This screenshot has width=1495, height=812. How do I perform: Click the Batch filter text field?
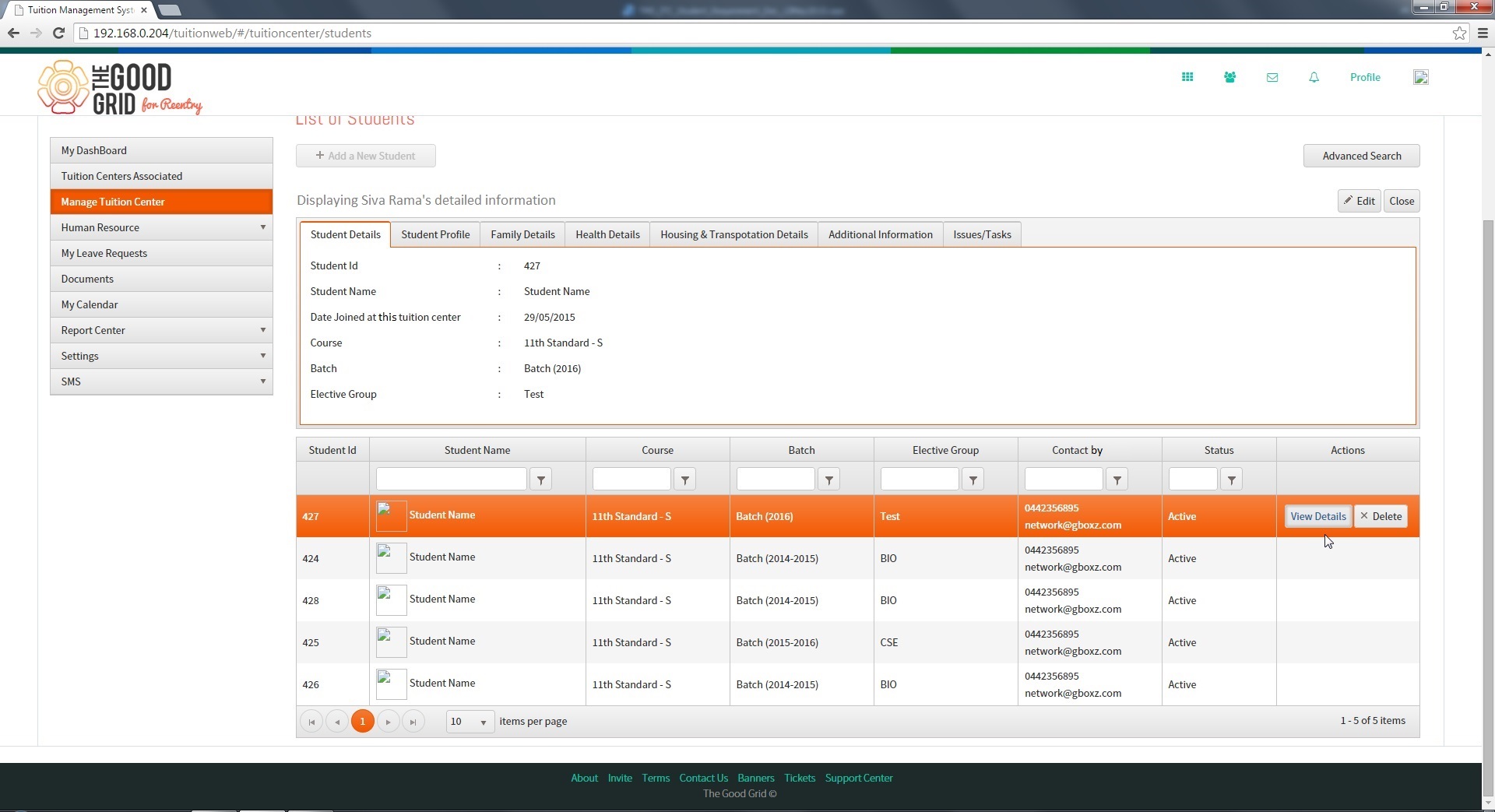tap(776, 480)
